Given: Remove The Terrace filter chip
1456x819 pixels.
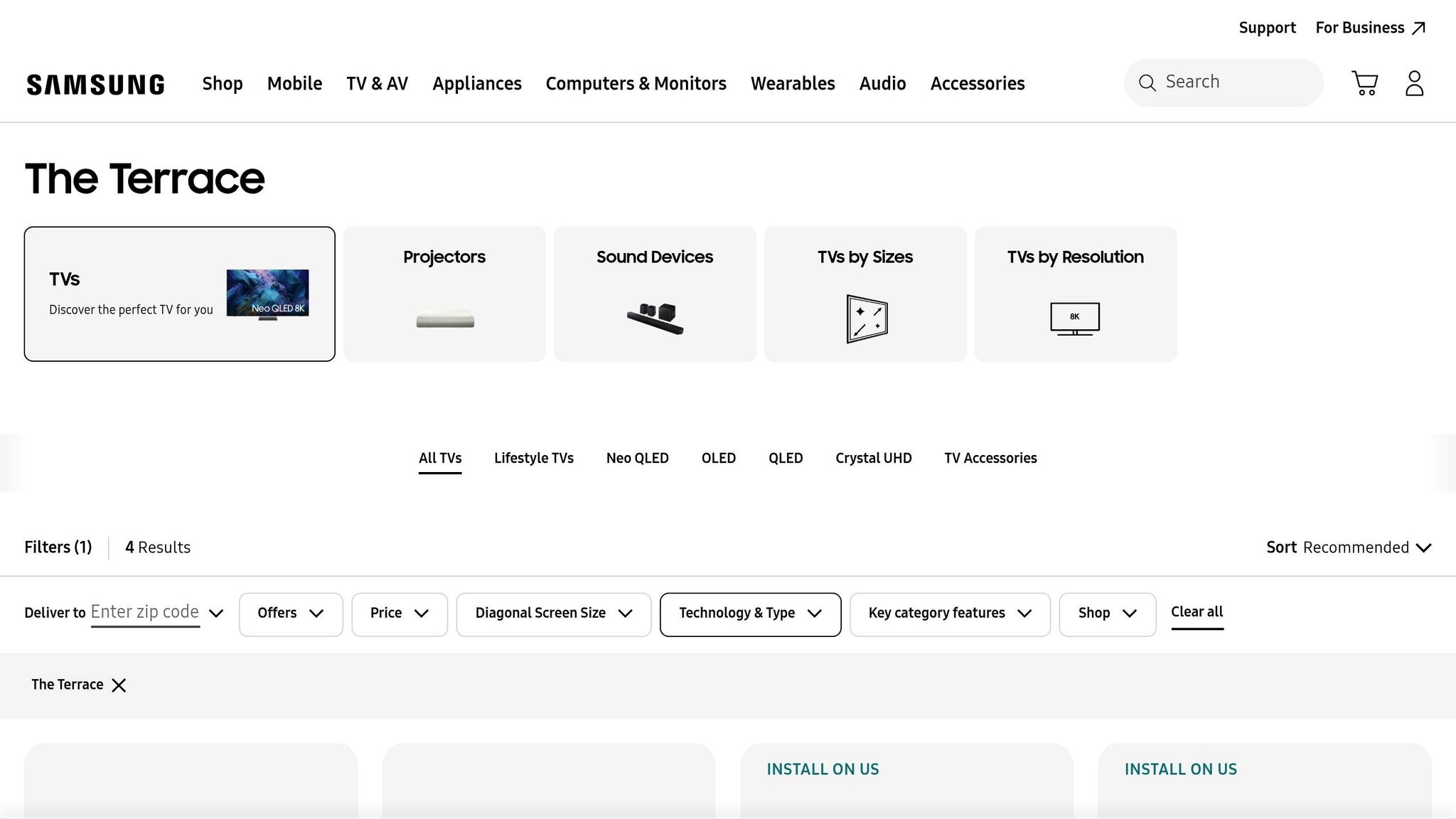Looking at the screenshot, I should click(x=119, y=685).
